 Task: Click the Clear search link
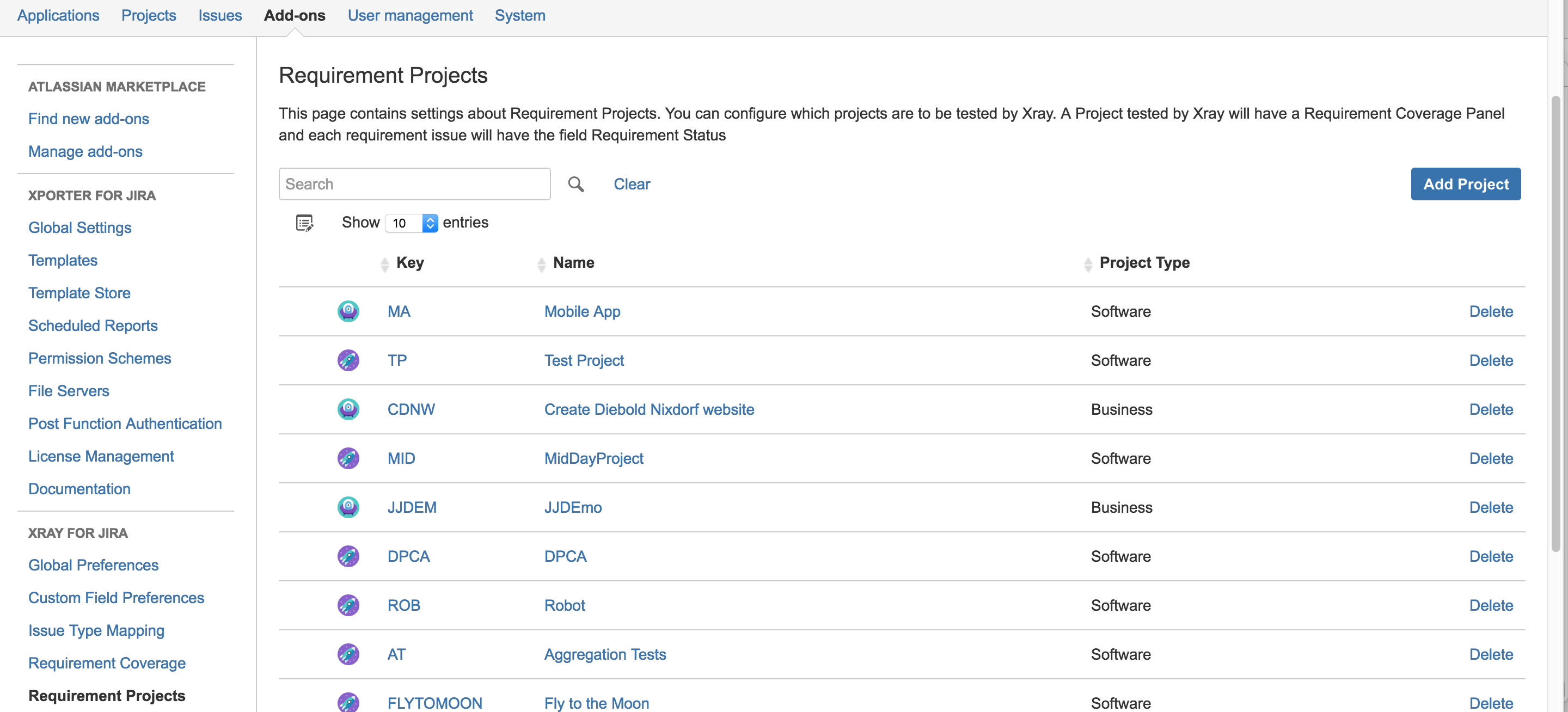(x=632, y=184)
